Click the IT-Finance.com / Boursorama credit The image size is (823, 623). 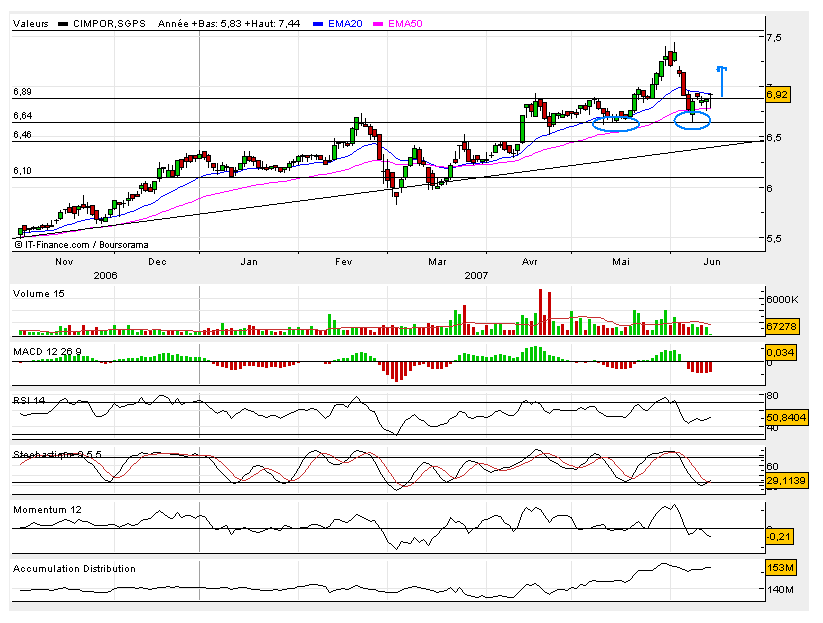pyautogui.click(x=81, y=245)
